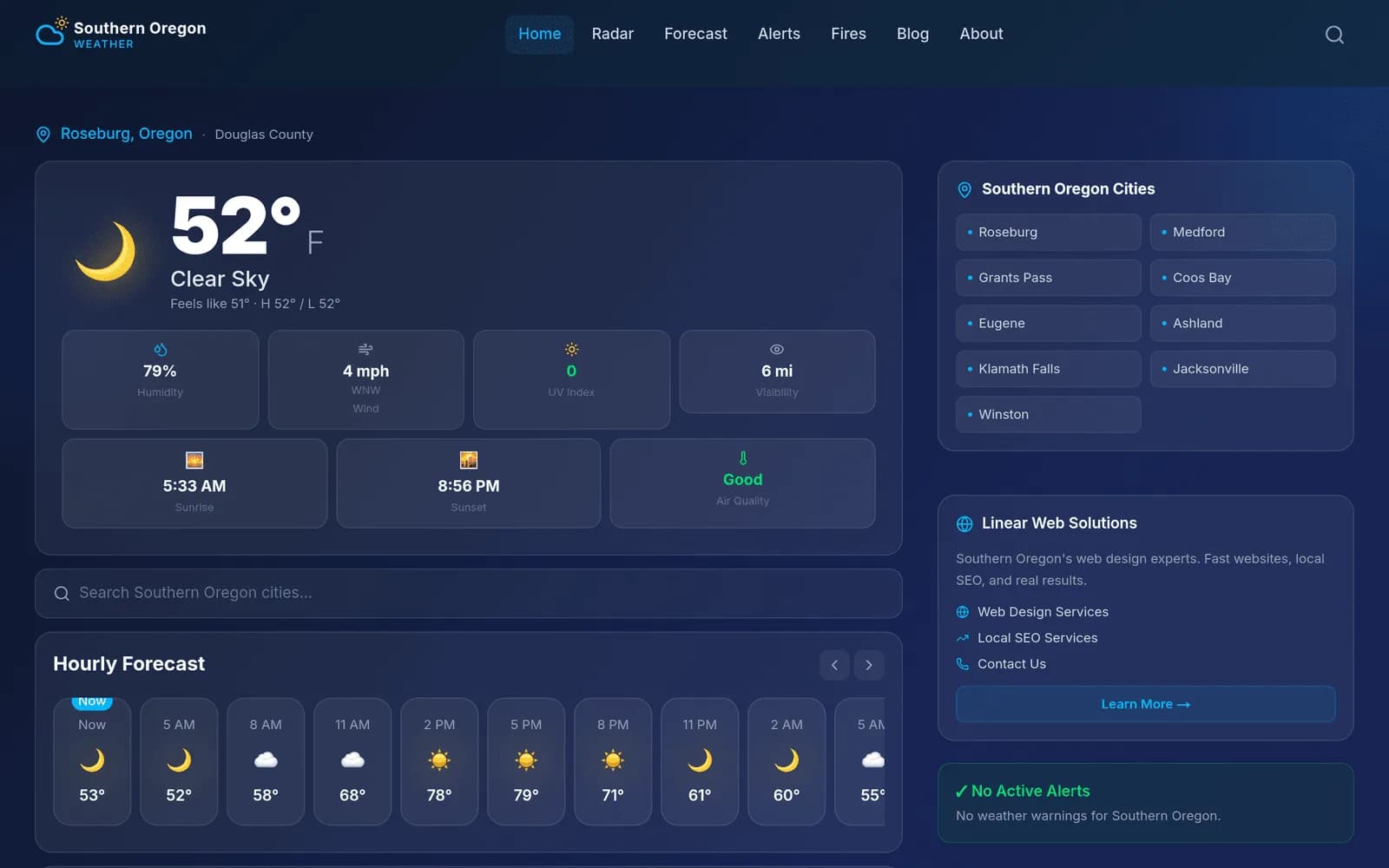Open the Radar page
This screenshot has height=868, width=1389.
(613, 34)
